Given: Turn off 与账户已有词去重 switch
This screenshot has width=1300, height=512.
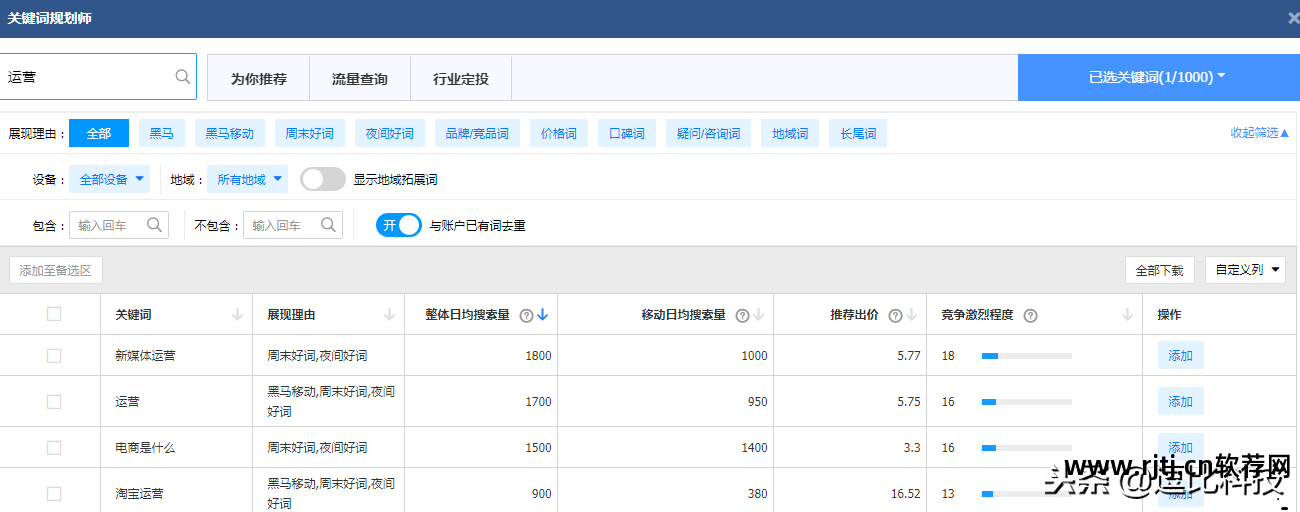Looking at the screenshot, I should (399, 225).
